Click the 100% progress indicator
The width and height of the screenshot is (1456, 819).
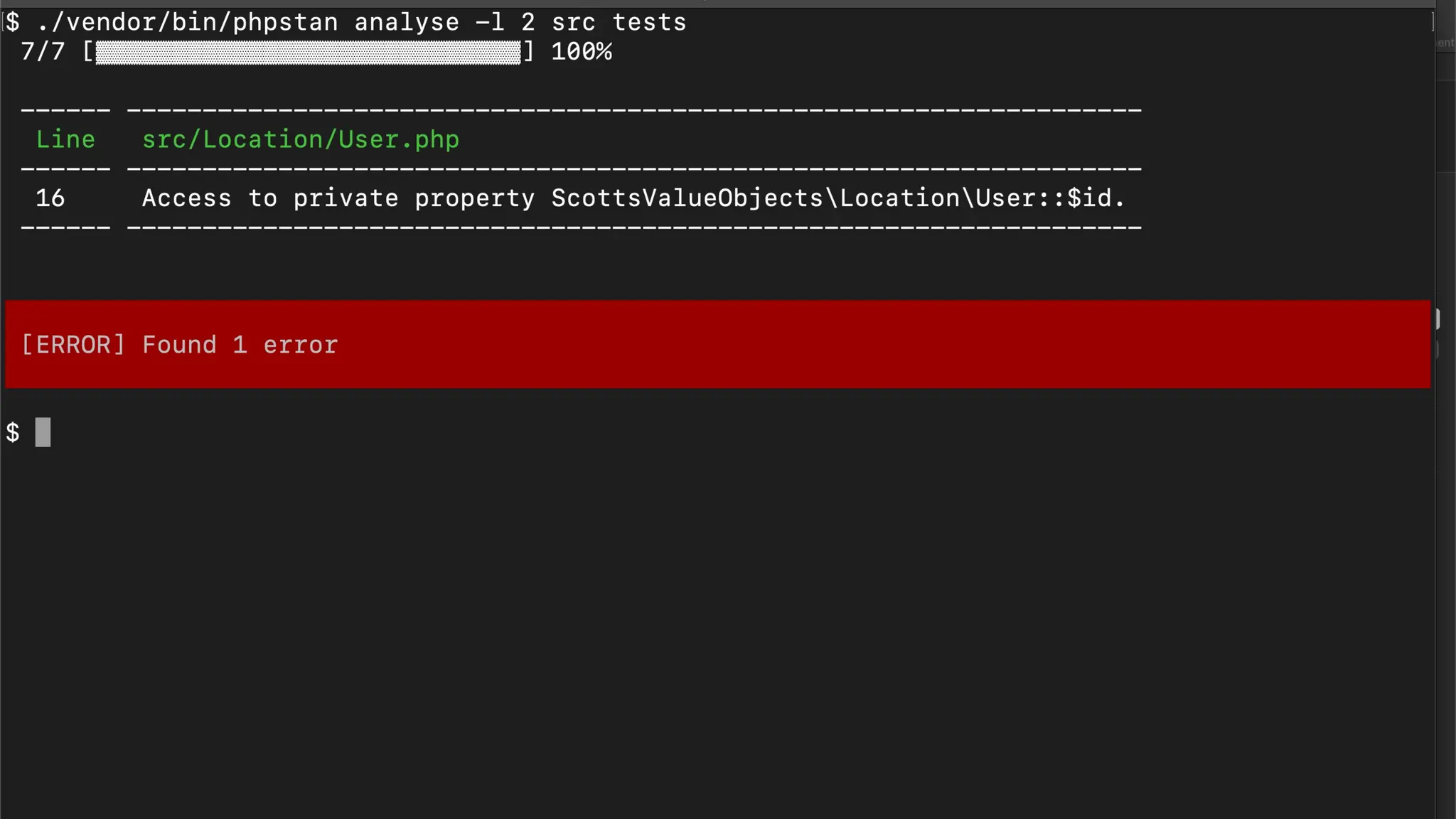point(582,51)
